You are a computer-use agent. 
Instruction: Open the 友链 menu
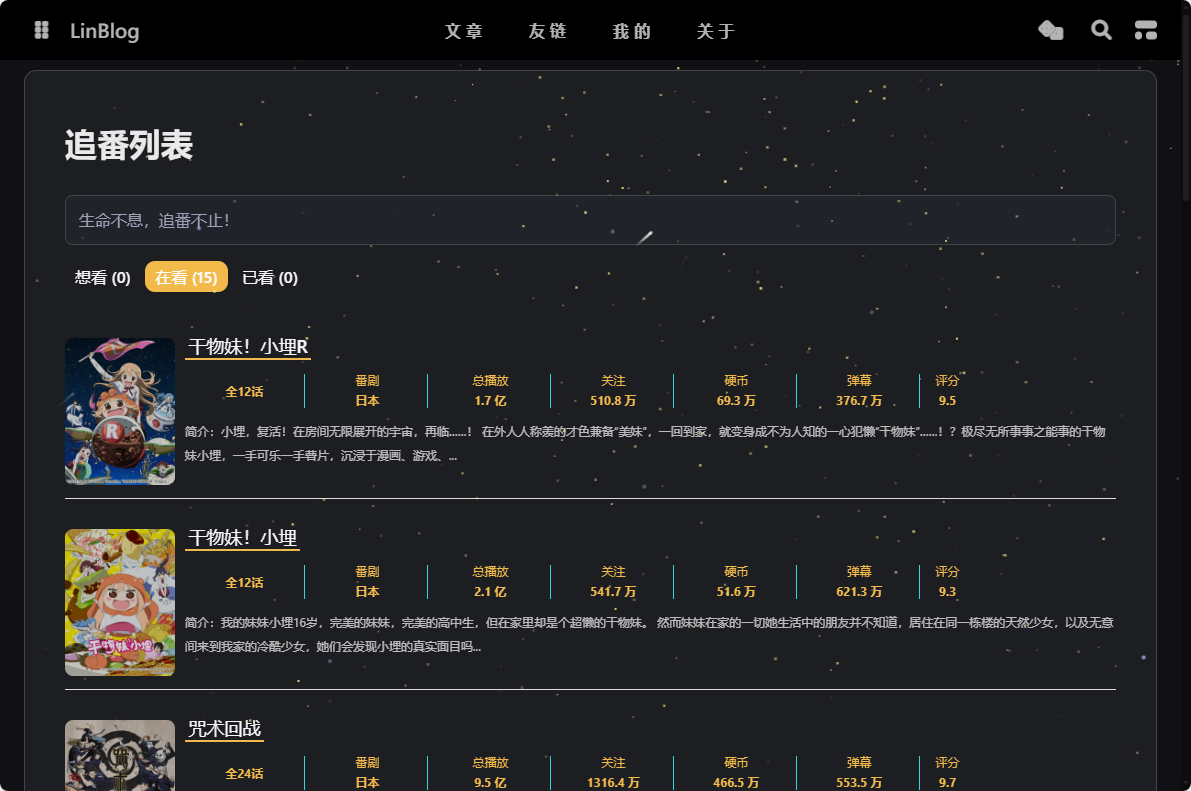point(548,31)
